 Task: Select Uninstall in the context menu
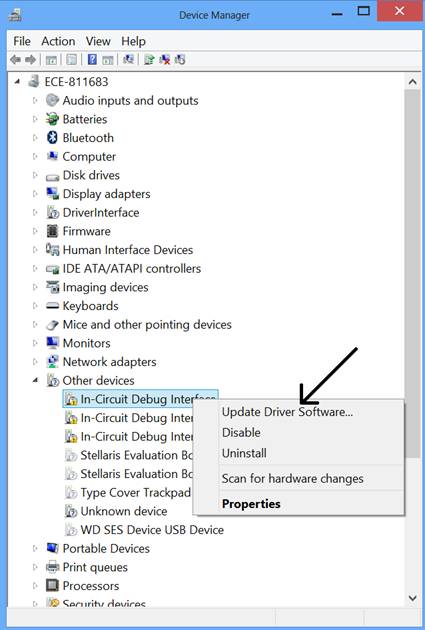tap(244, 453)
